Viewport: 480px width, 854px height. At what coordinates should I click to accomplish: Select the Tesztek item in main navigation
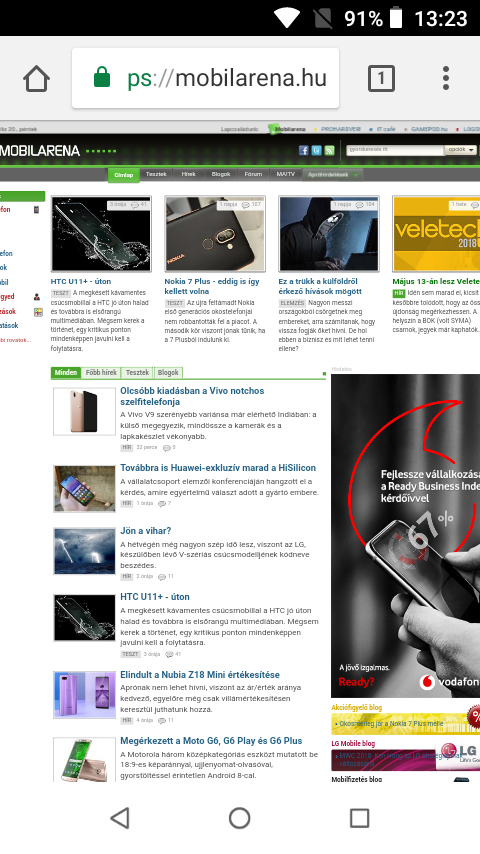click(x=156, y=174)
